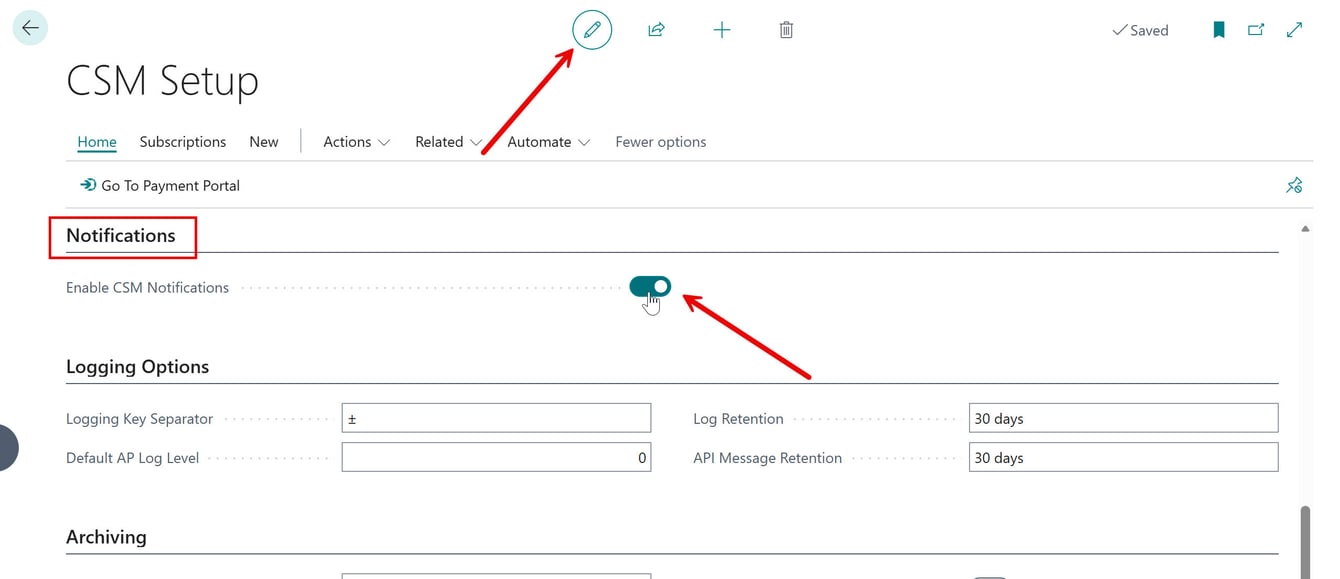
Task: Open the share icon
Action: 657,30
